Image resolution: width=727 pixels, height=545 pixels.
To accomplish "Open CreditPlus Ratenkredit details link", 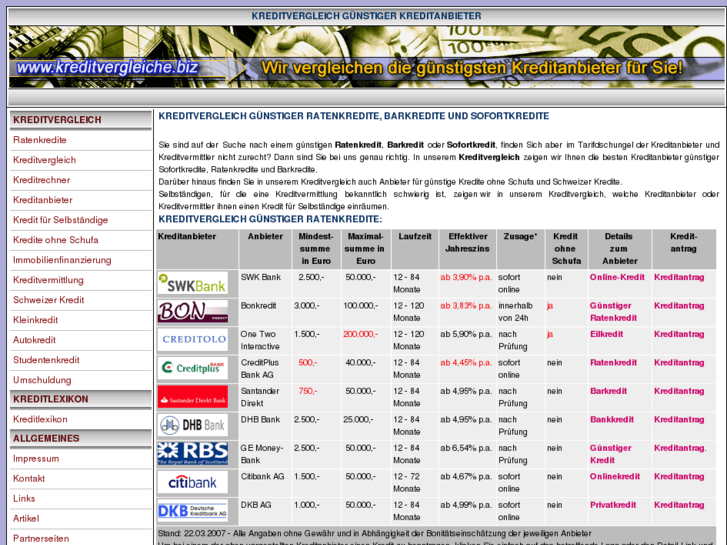I will [613, 363].
